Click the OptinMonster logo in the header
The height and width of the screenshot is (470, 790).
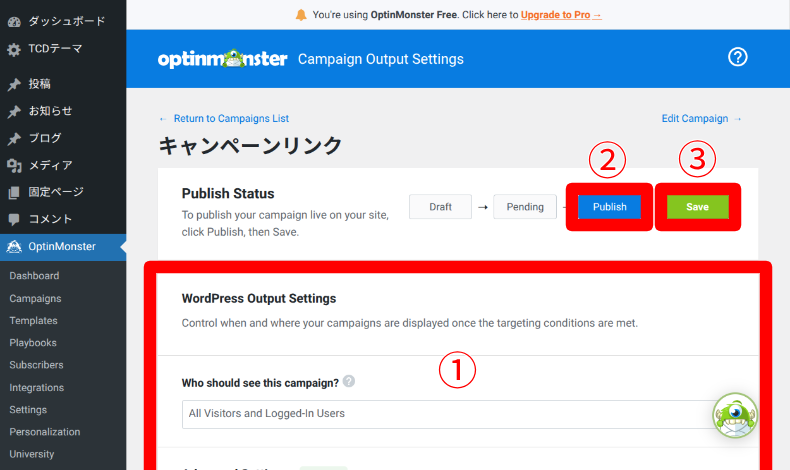click(x=222, y=59)
